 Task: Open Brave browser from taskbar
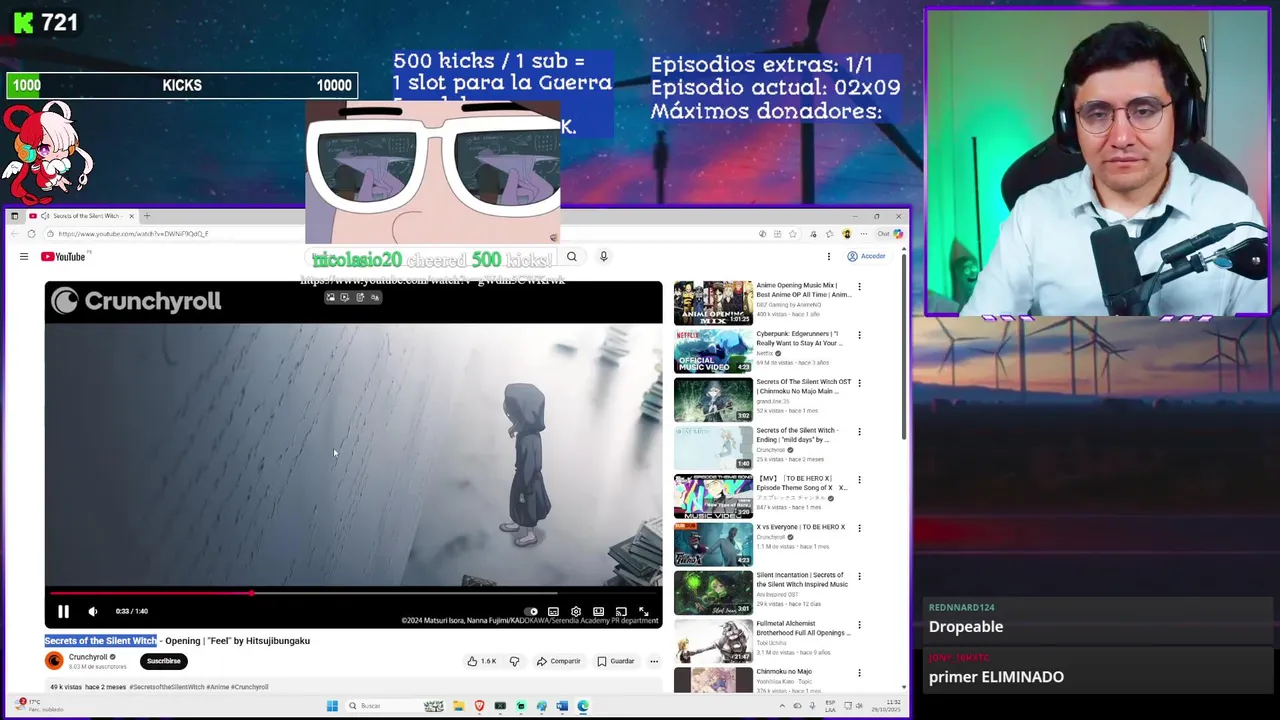point(479,706)
